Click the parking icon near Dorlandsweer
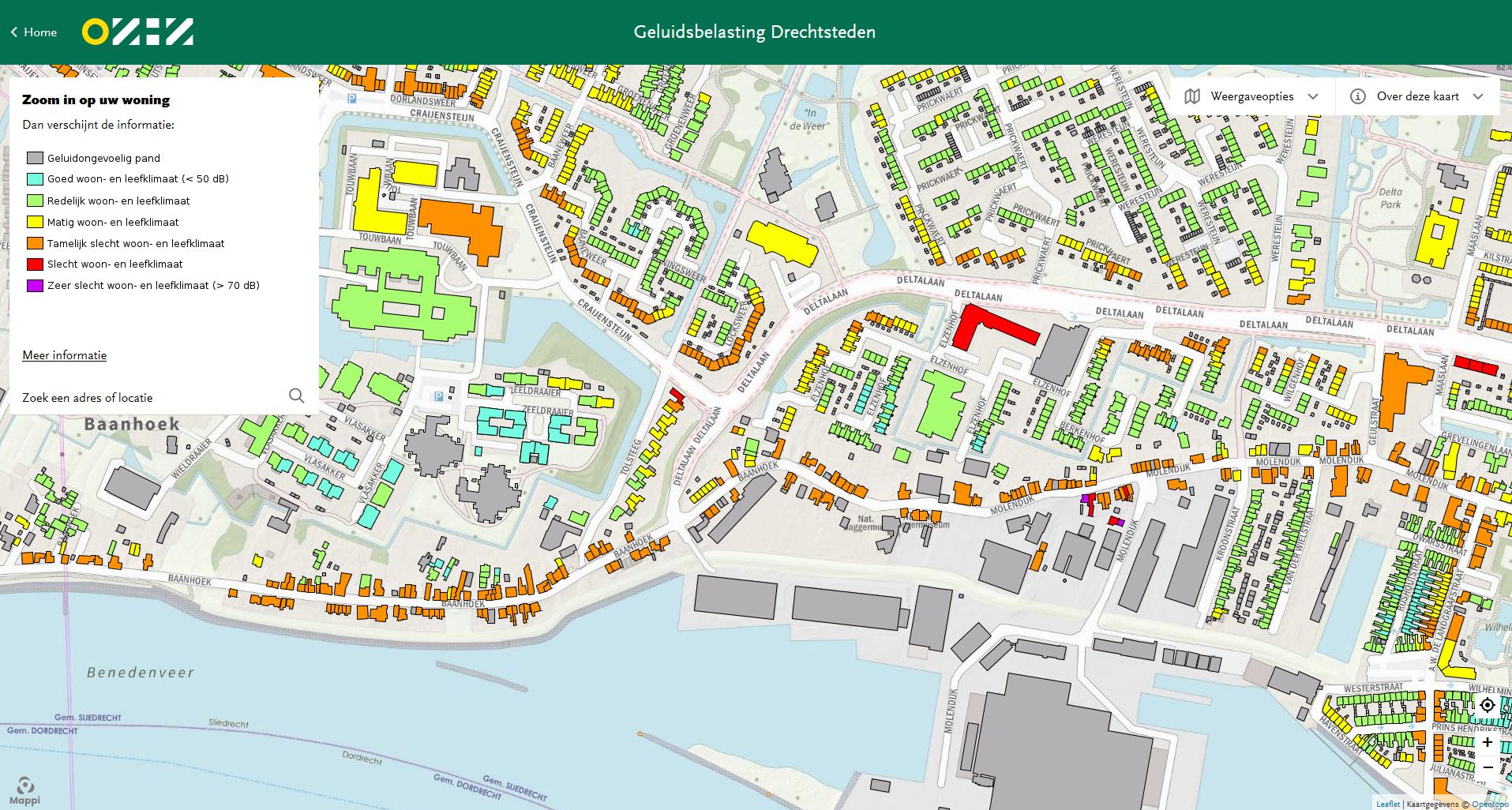 352,99
